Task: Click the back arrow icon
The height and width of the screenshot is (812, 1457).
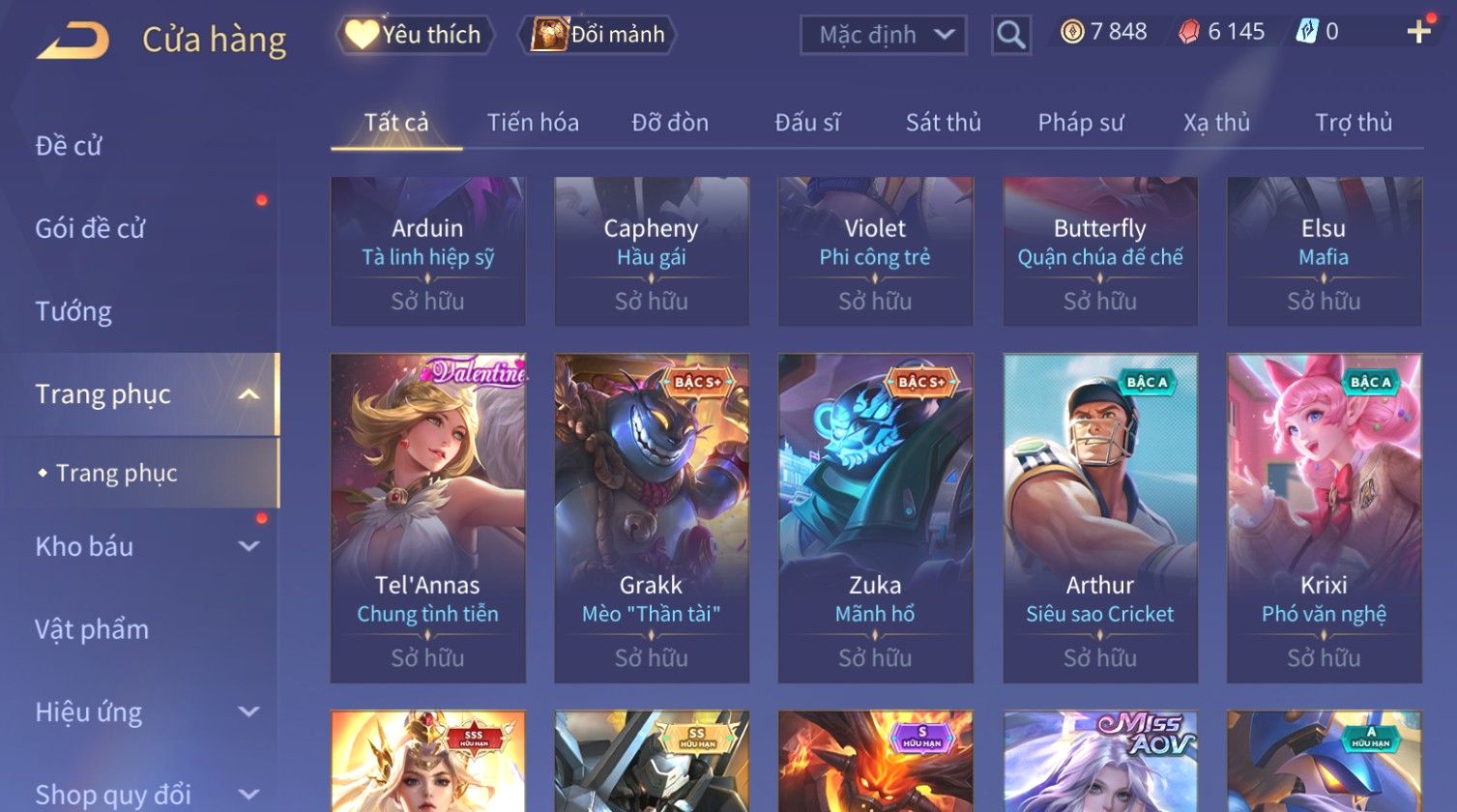Action: pos(73,41)
